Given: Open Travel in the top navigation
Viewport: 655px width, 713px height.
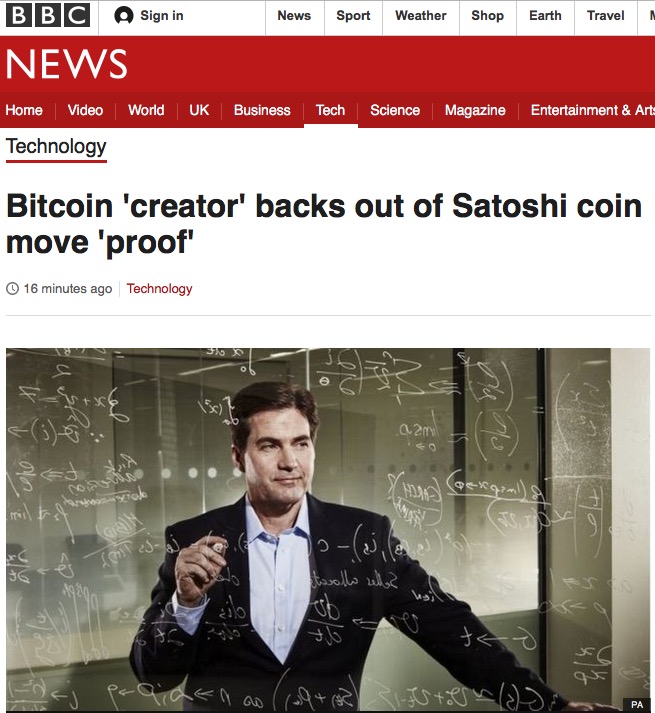Looking at the screenshot, I should point(605,15).
